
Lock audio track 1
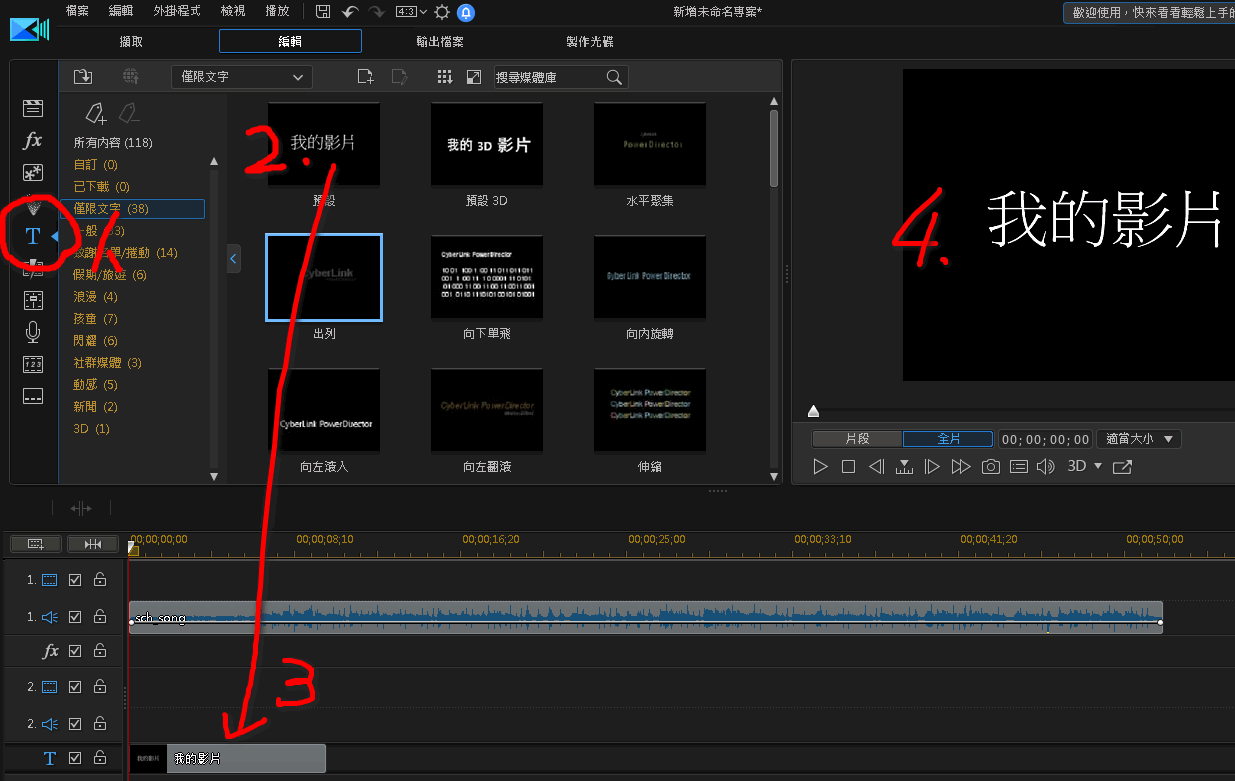(x=100, y=617)
